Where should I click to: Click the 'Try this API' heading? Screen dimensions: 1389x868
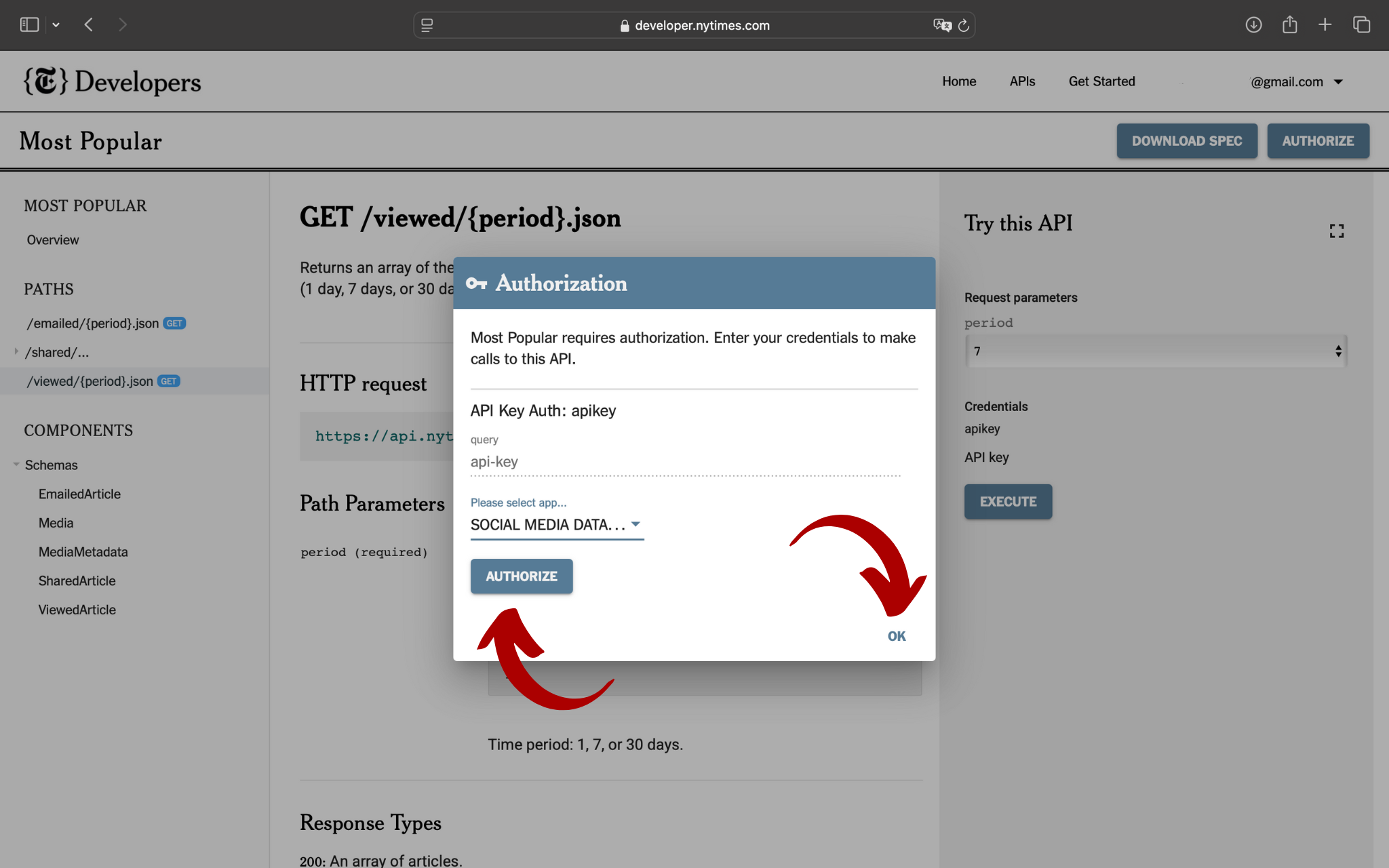point(1018,223)
